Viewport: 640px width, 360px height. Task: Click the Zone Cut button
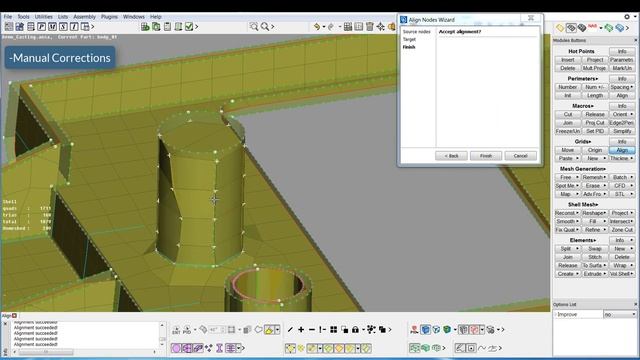622,230
